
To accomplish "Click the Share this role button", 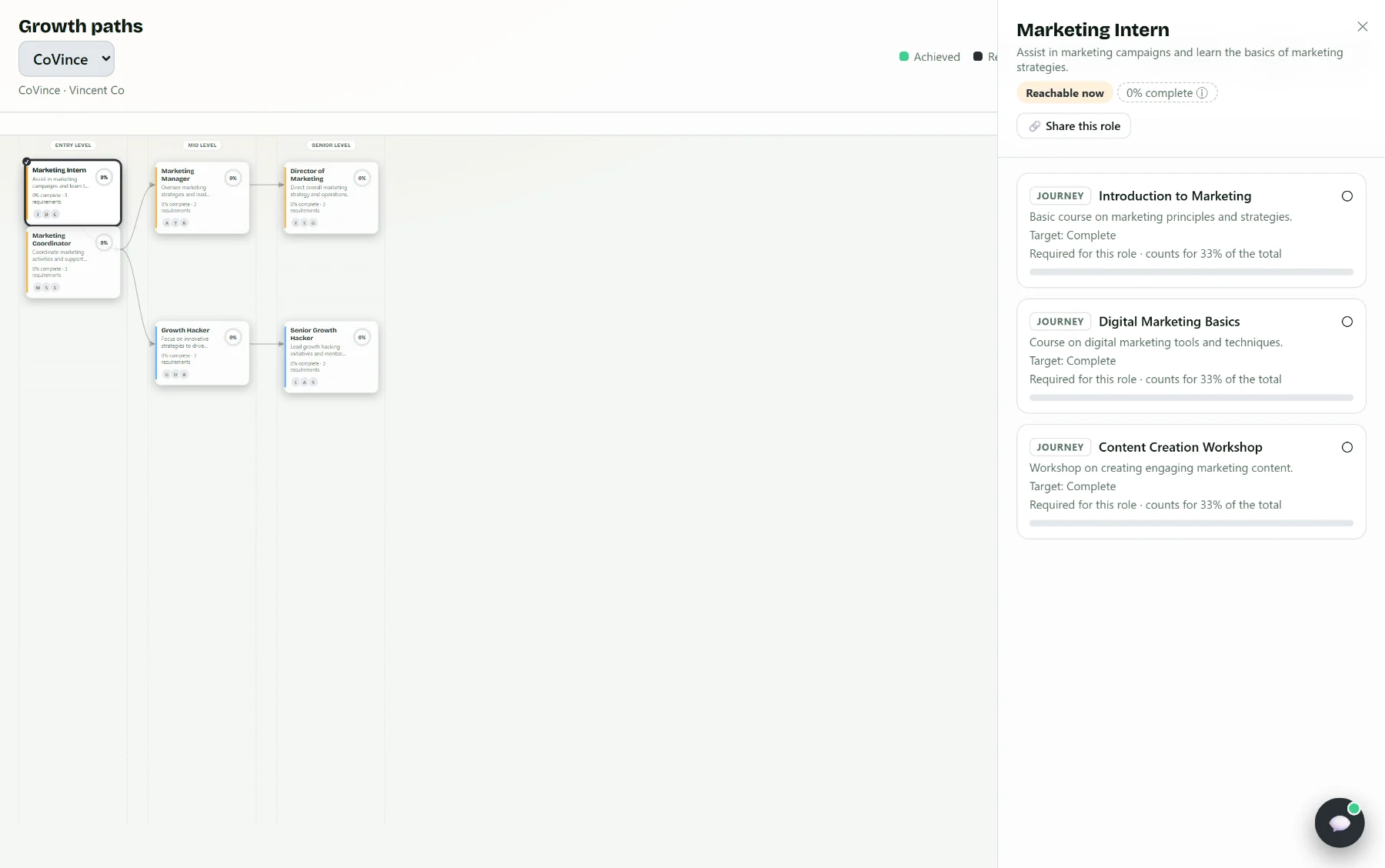I will (x=1073, y=126).
